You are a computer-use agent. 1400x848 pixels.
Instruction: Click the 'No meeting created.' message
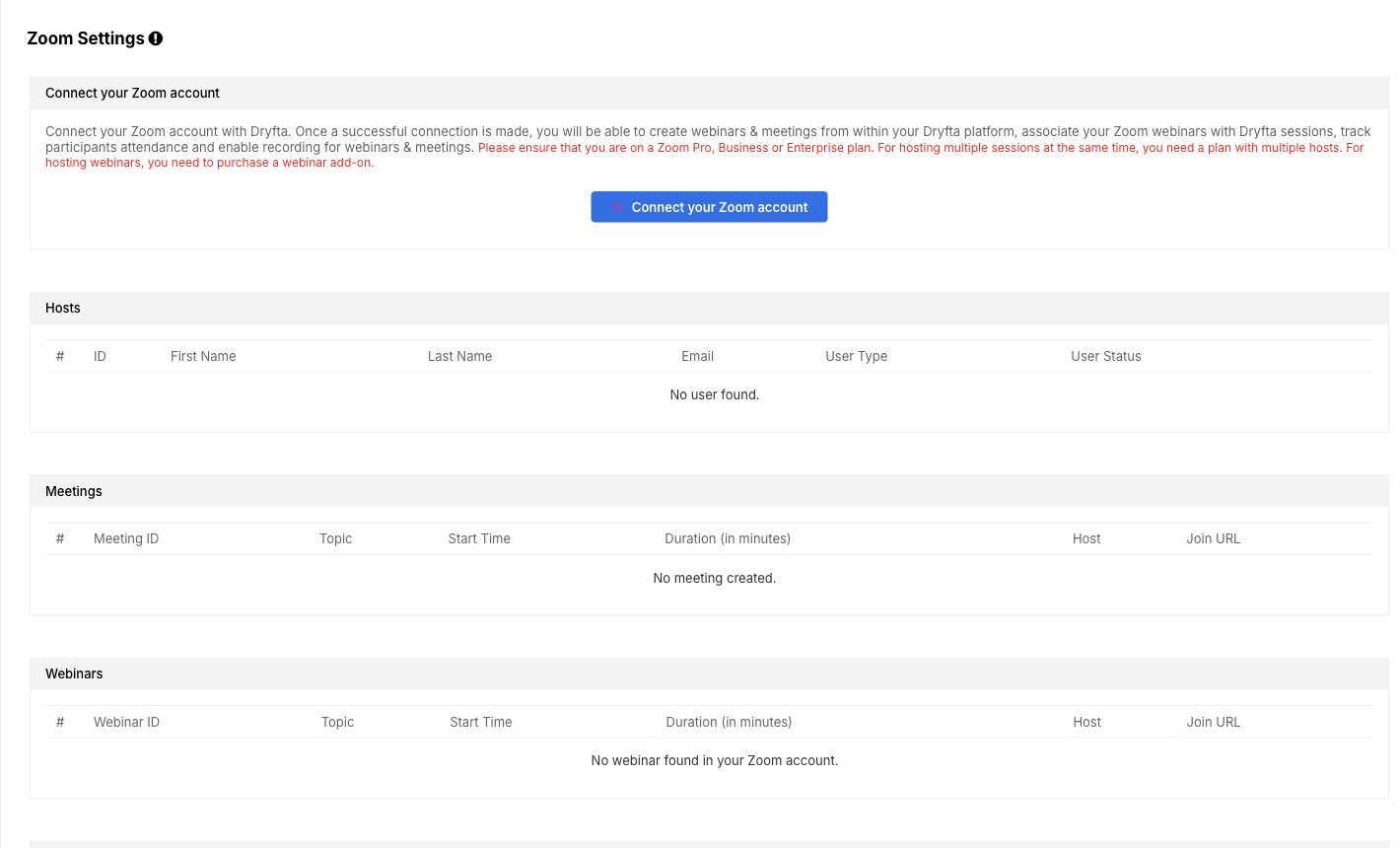tap(715, 578)
